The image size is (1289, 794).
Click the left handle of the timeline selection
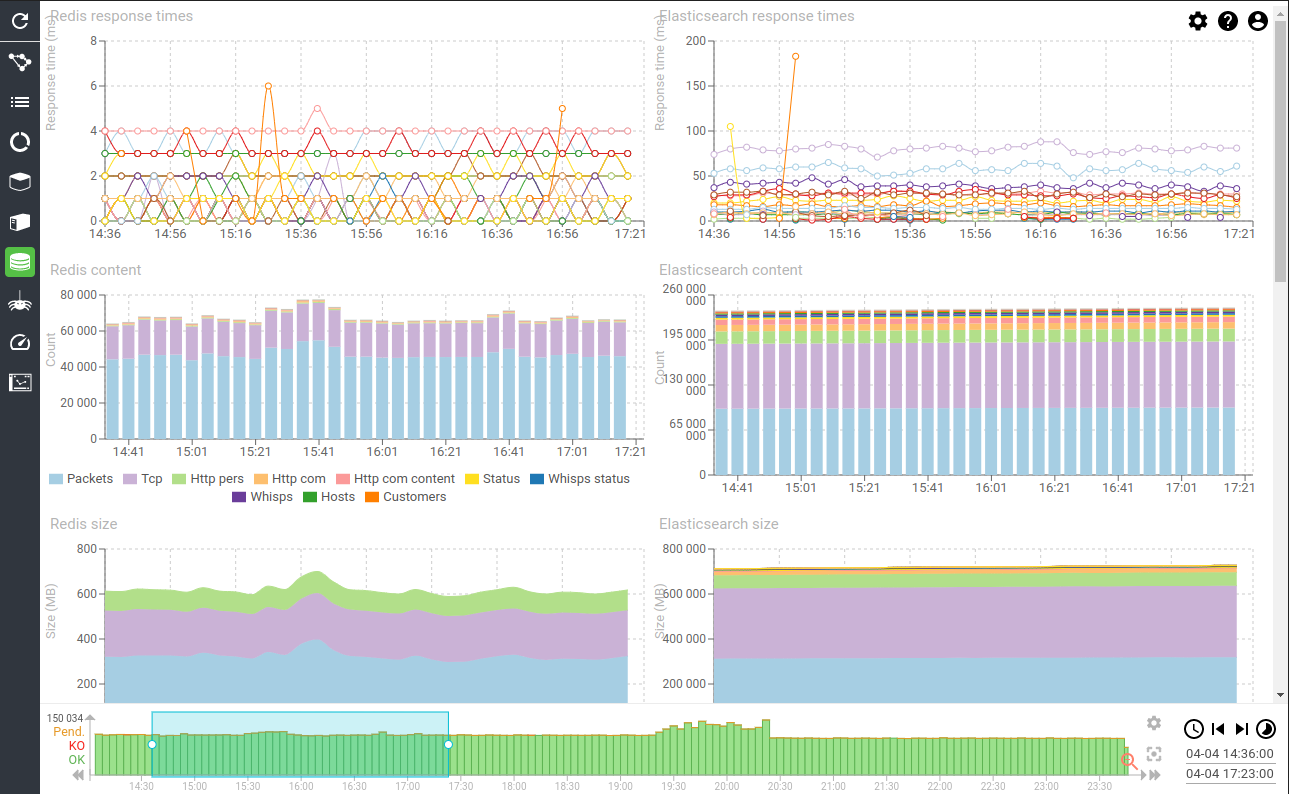[x=152, y=744]
